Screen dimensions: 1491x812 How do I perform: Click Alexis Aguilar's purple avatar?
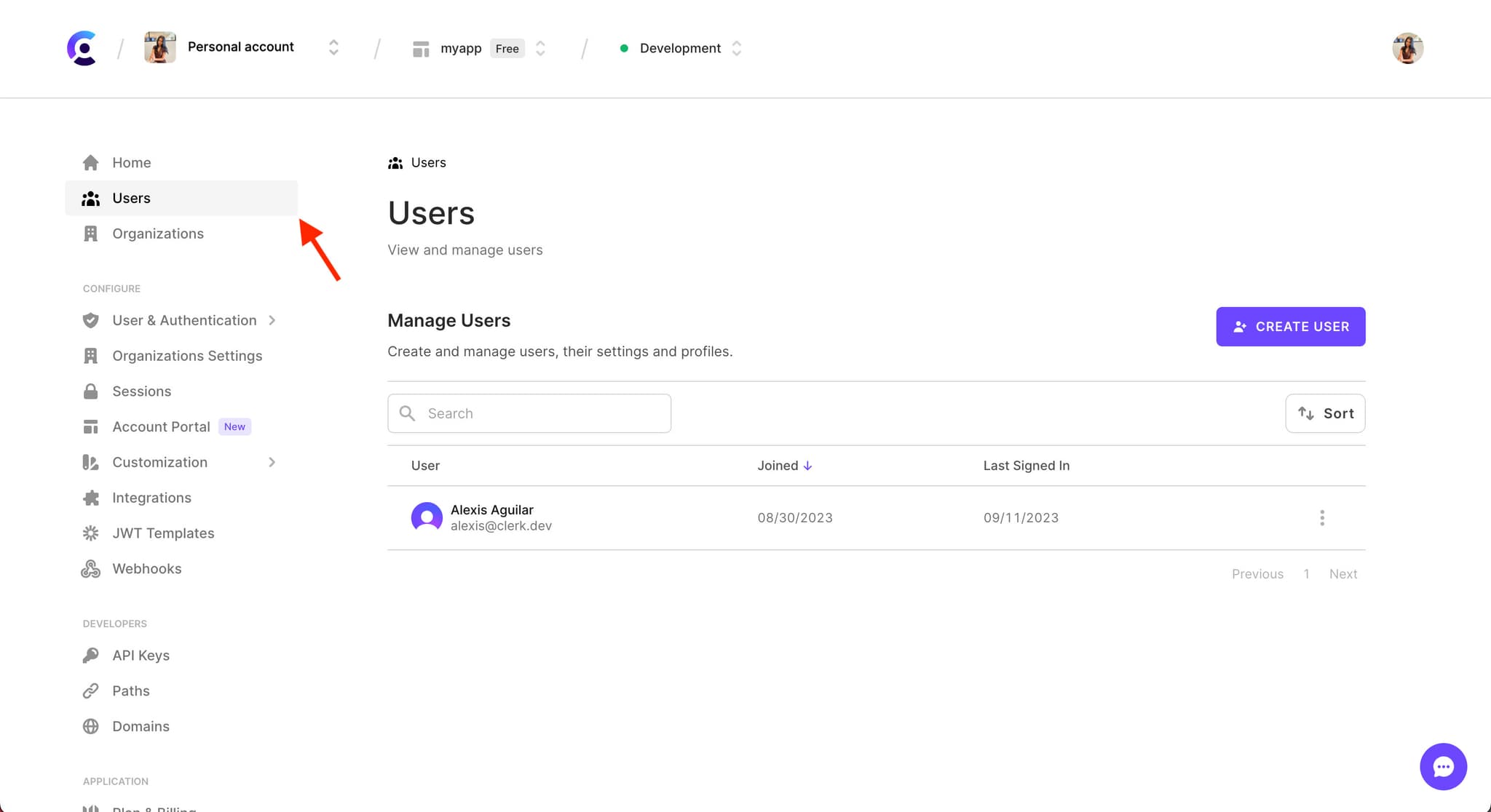[427, 517]
